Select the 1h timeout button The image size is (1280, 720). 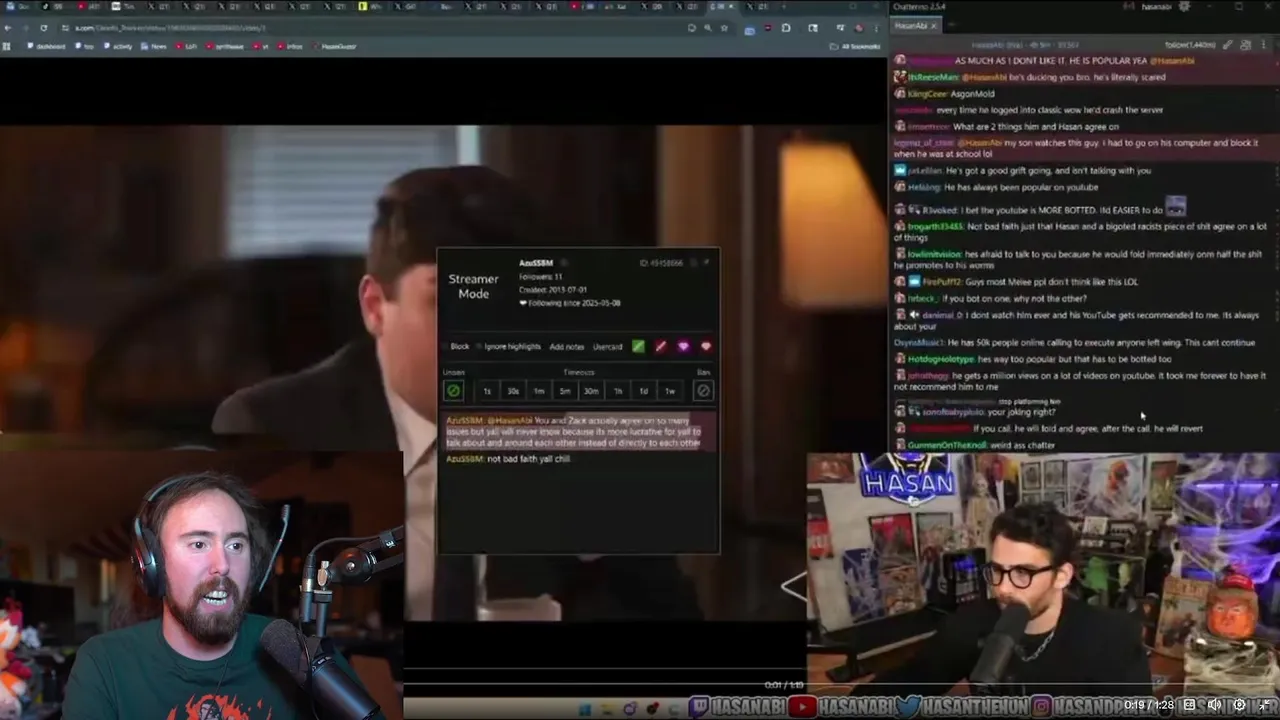click(x=618, y=391)
